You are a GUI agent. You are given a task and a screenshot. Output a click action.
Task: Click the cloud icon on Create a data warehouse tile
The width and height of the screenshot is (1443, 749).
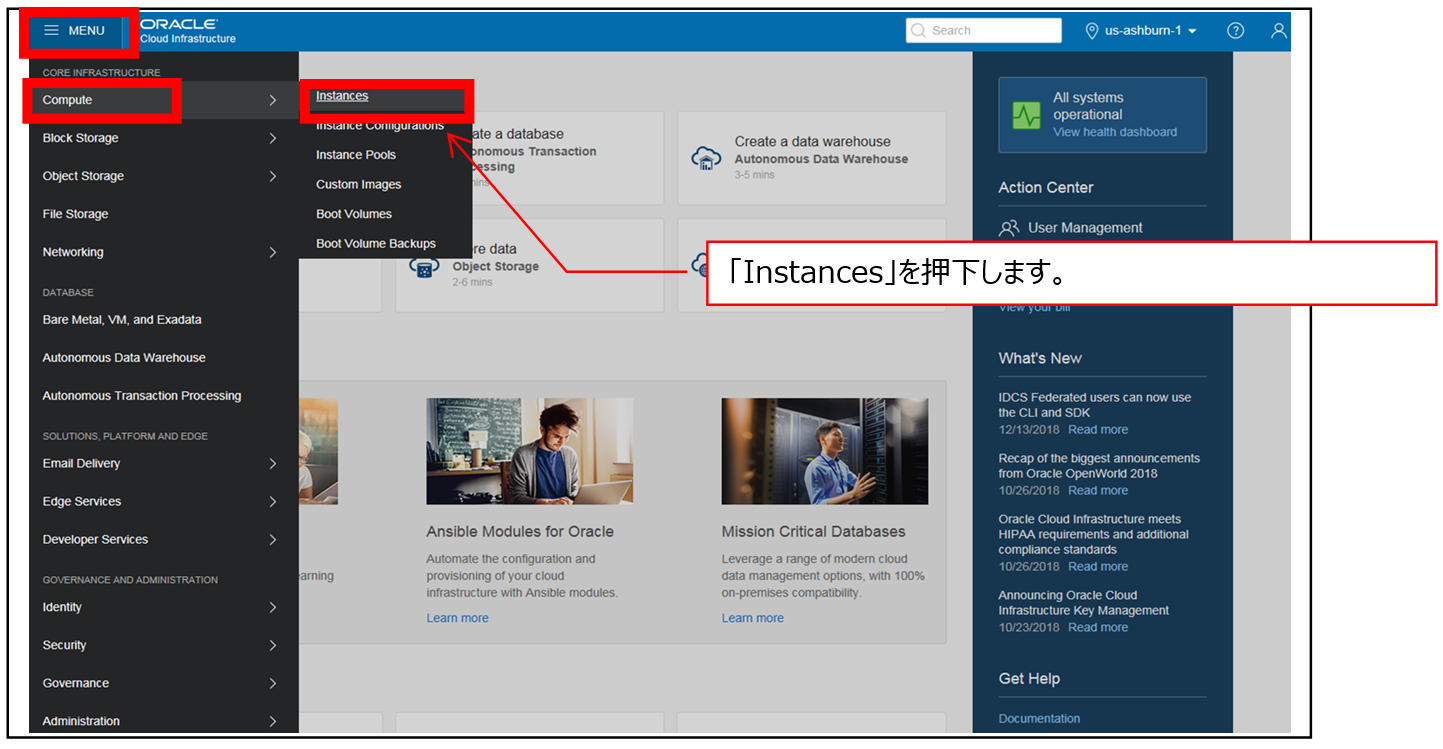pyautogui.click(x=705, y=158)
